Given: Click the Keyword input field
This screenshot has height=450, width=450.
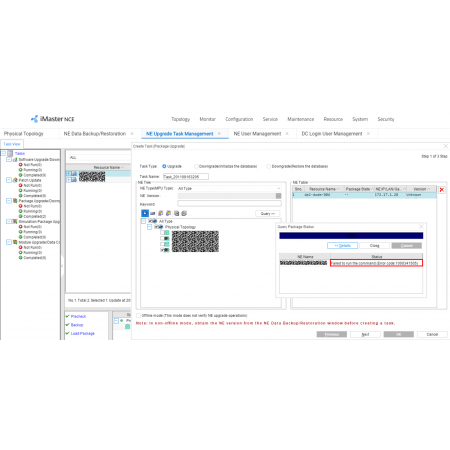Looking at the screenshot, I should click(x=229, y=203).
